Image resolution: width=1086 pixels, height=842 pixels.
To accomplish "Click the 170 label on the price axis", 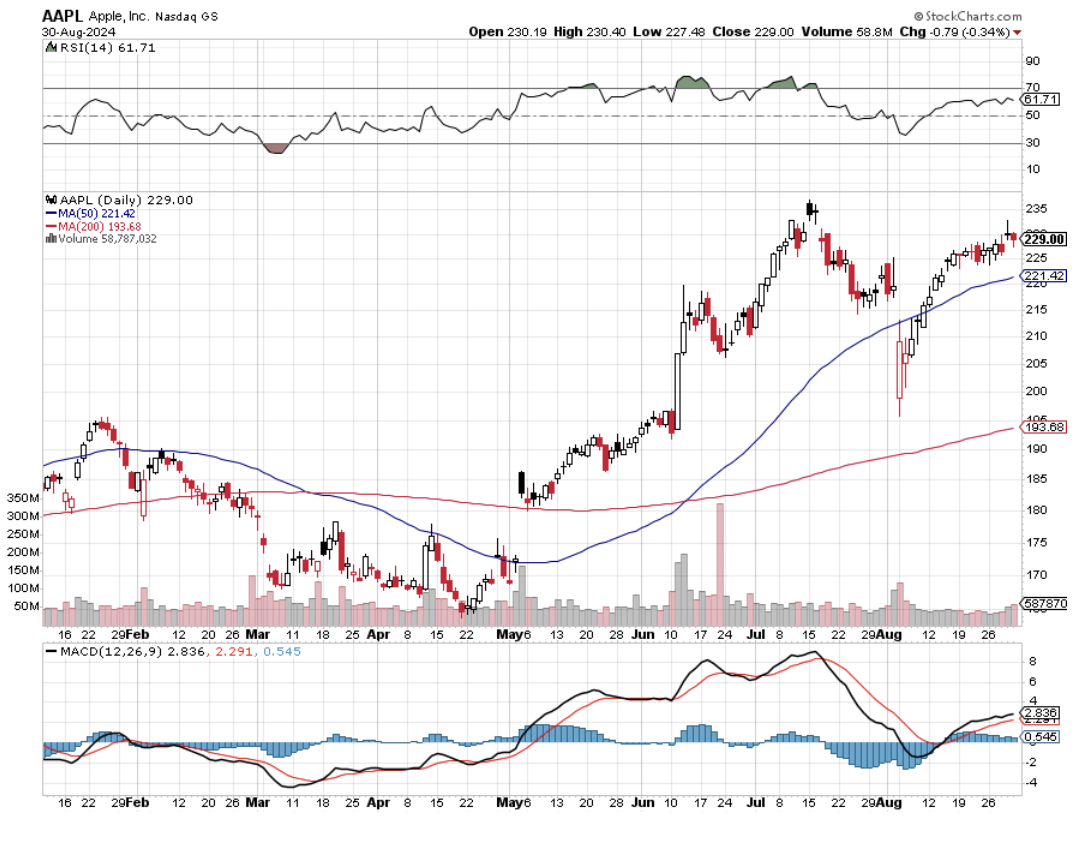I will 1036,575.
